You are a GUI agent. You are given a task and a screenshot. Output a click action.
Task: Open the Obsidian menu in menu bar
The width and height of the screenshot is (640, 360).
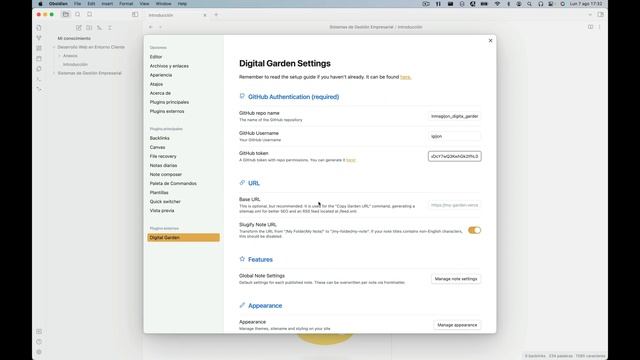(x=58, y=4)
